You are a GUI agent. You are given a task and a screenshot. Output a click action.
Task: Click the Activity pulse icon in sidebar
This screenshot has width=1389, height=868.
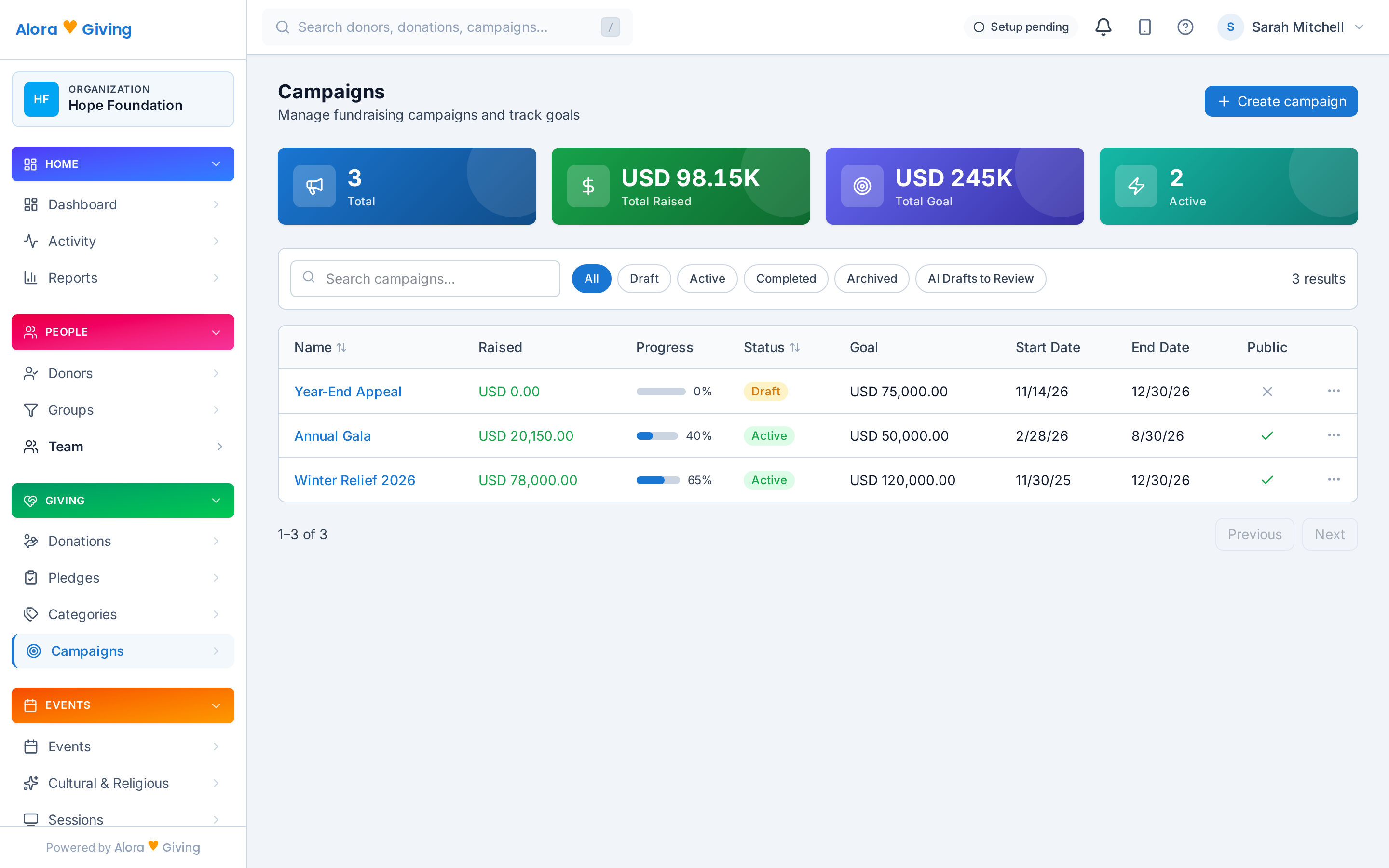pyautogui.click(x=30, y=241)
